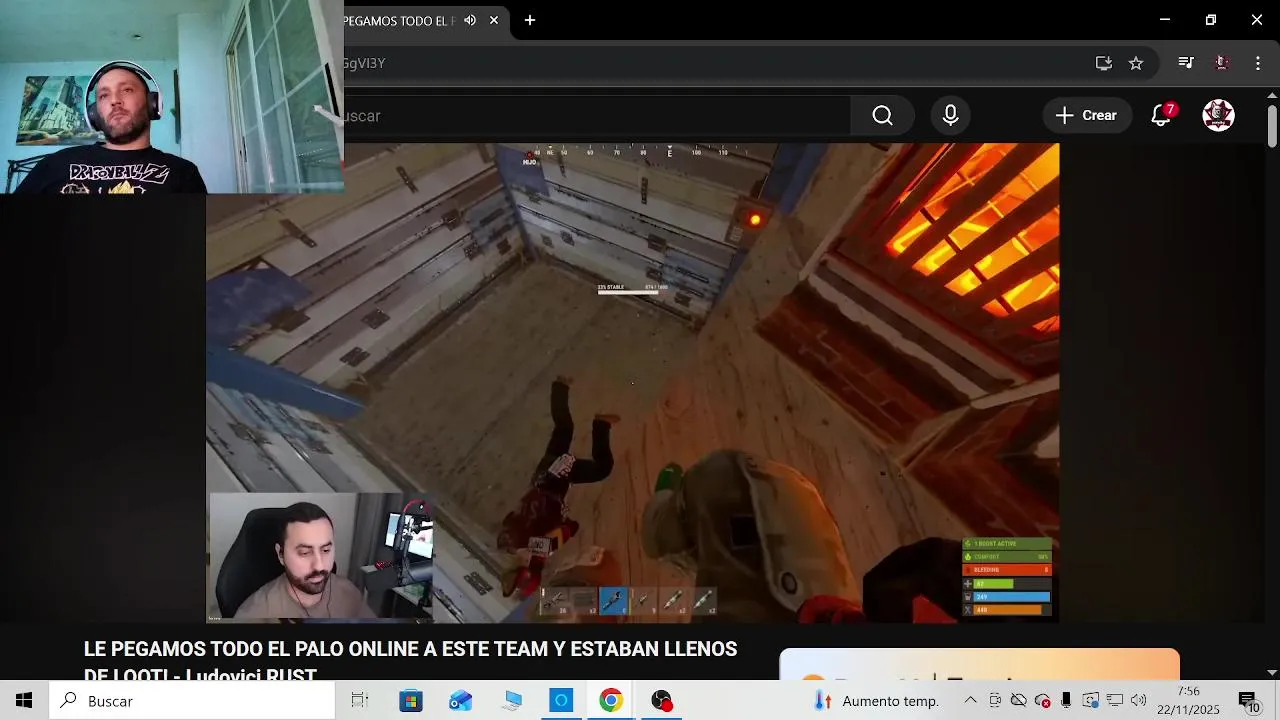
Task: Click the Crear button
Action: [x=1086, y=115]
